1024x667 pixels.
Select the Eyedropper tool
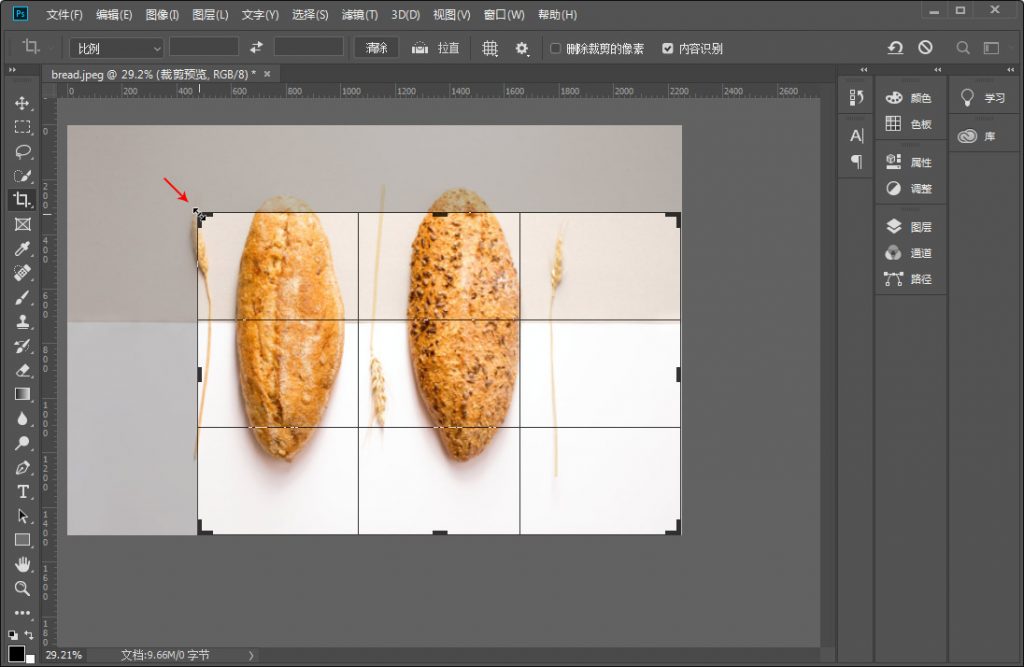[x=22, y=248]
